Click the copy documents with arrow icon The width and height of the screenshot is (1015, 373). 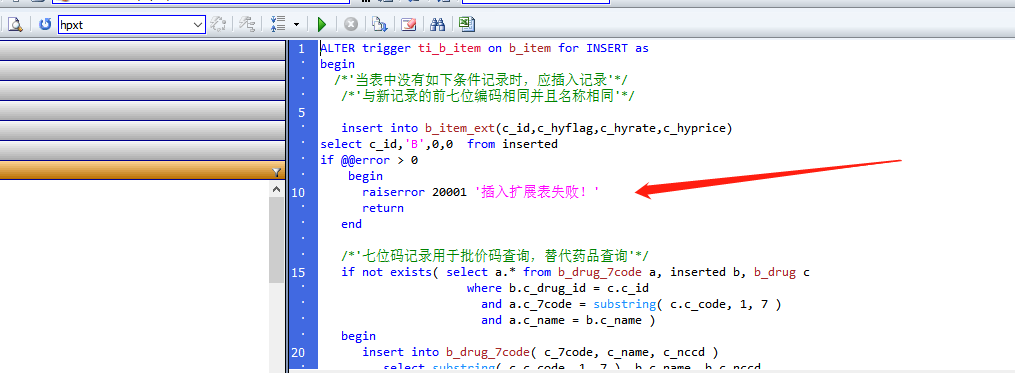[x=379, y=25]
